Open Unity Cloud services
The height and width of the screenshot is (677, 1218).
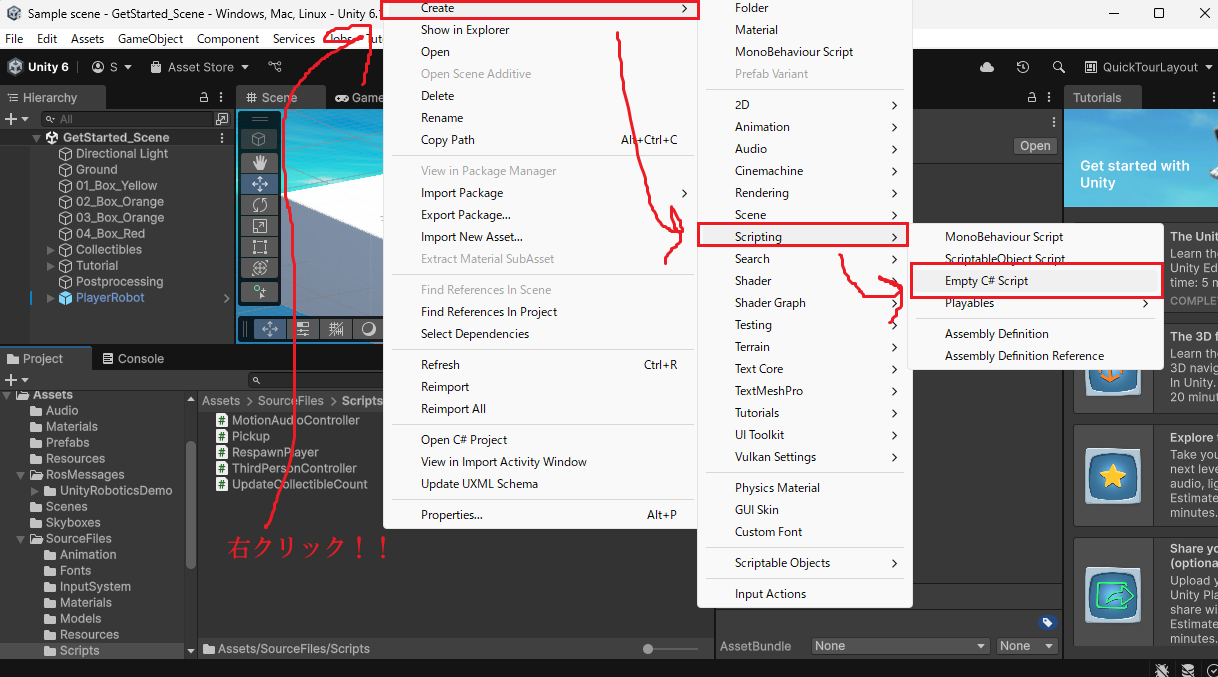(988, 66)
